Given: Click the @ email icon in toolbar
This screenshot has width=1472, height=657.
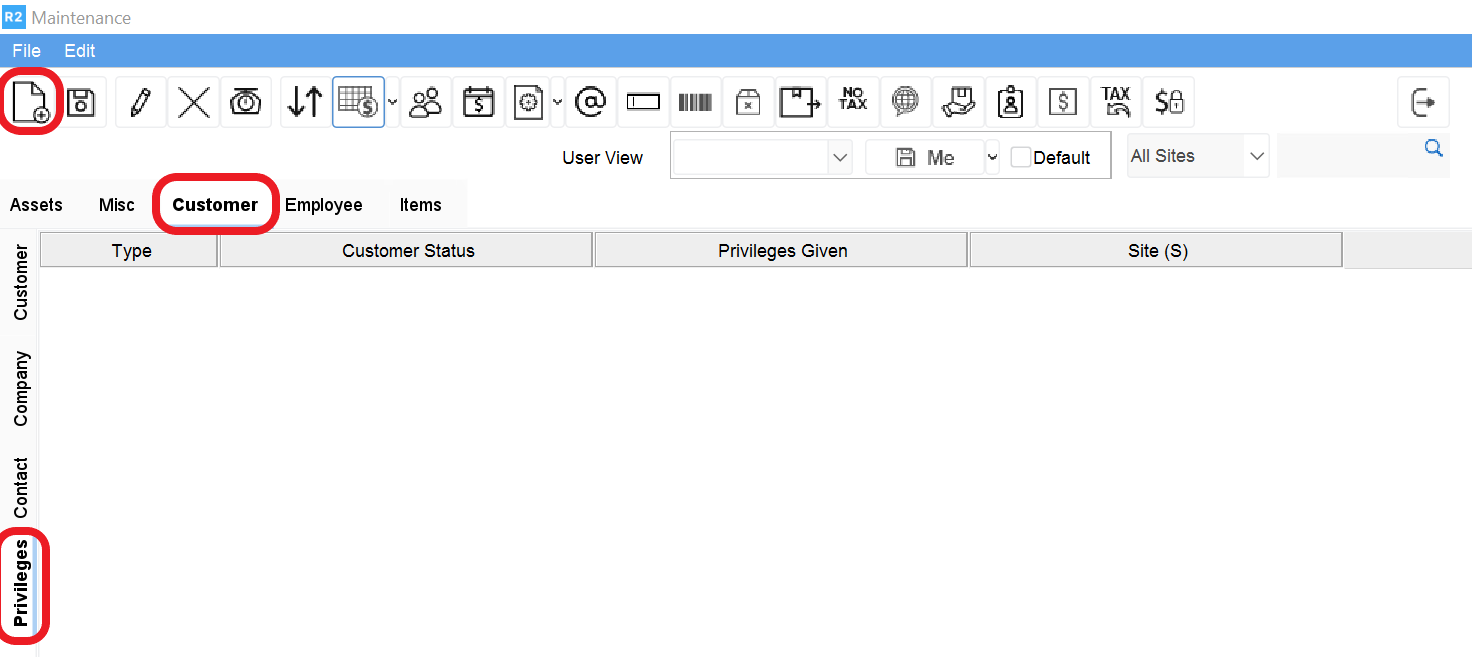Looking at the screenshot, I should click(591, 102).
